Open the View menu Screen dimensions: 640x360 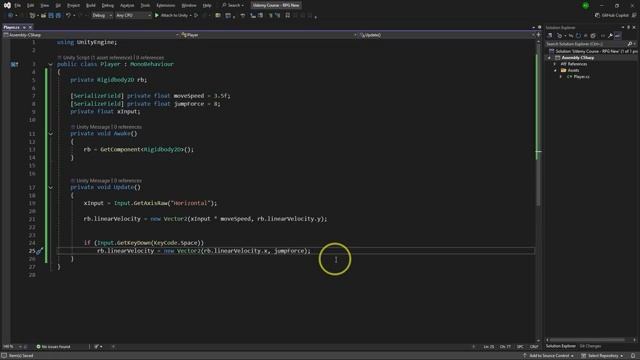pyautogui.click(x=44, y=5)
